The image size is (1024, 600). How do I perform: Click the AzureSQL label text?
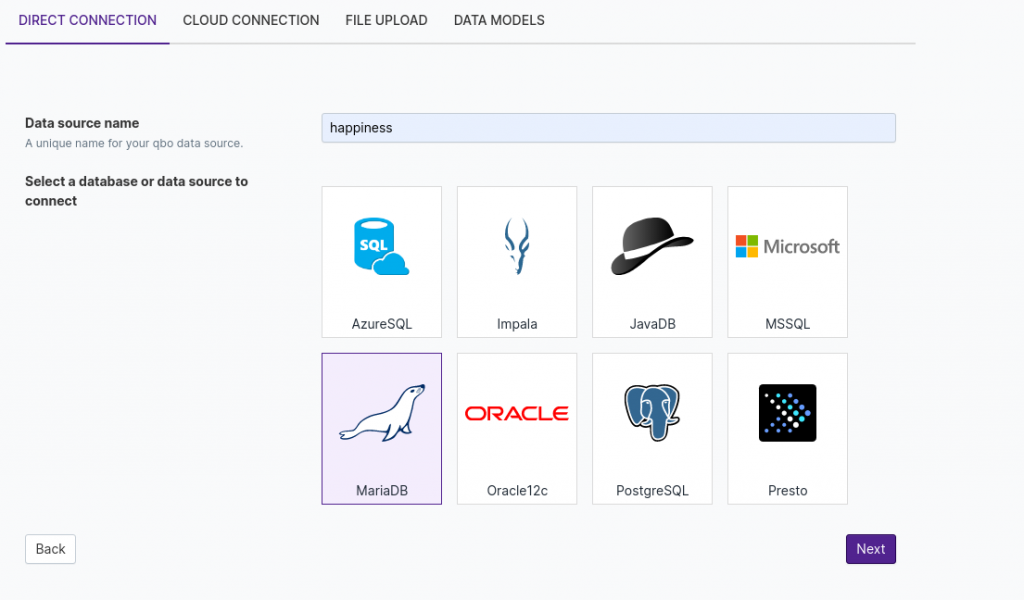(381, 324)
